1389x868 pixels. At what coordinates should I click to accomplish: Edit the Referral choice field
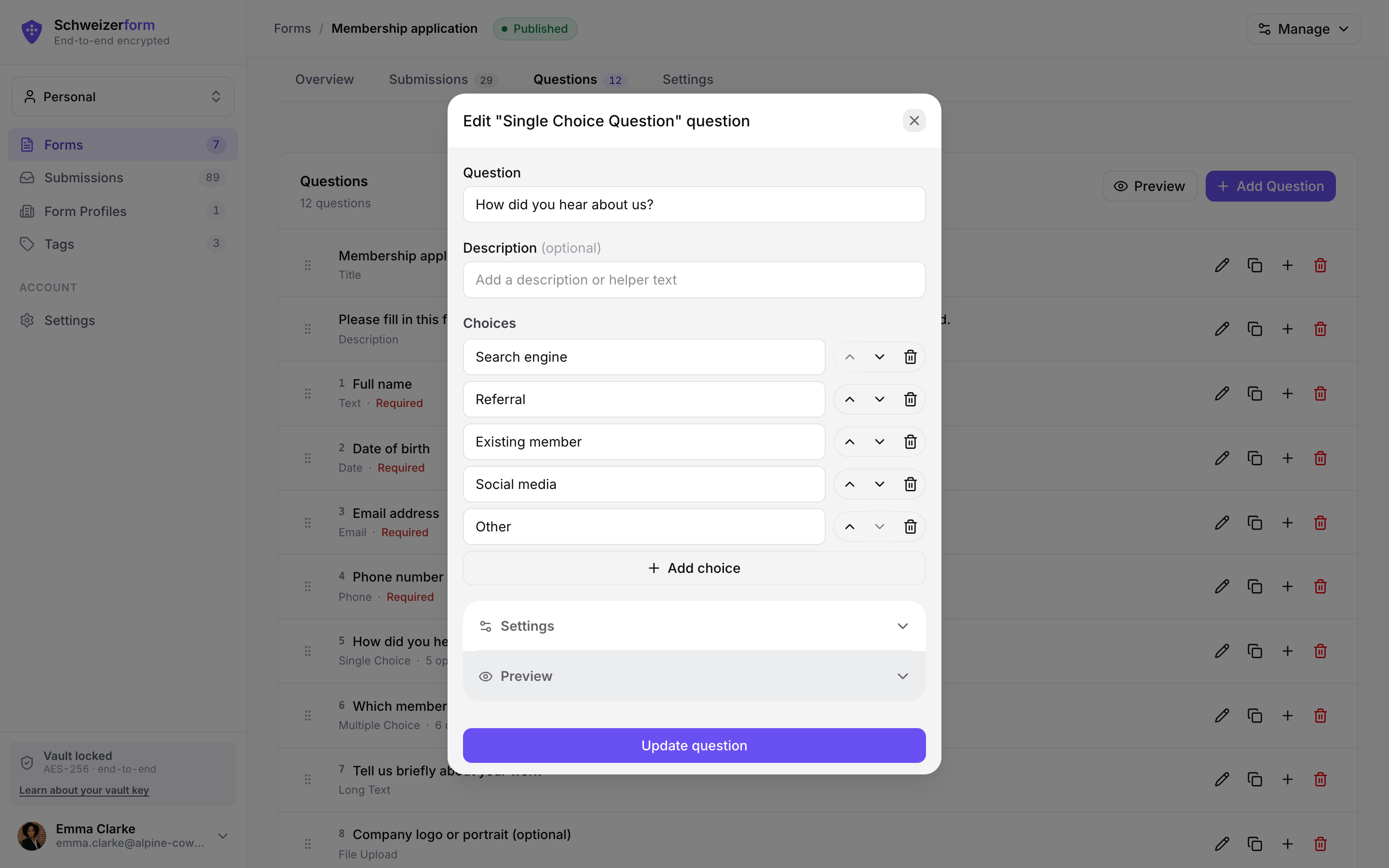(644, 400)
